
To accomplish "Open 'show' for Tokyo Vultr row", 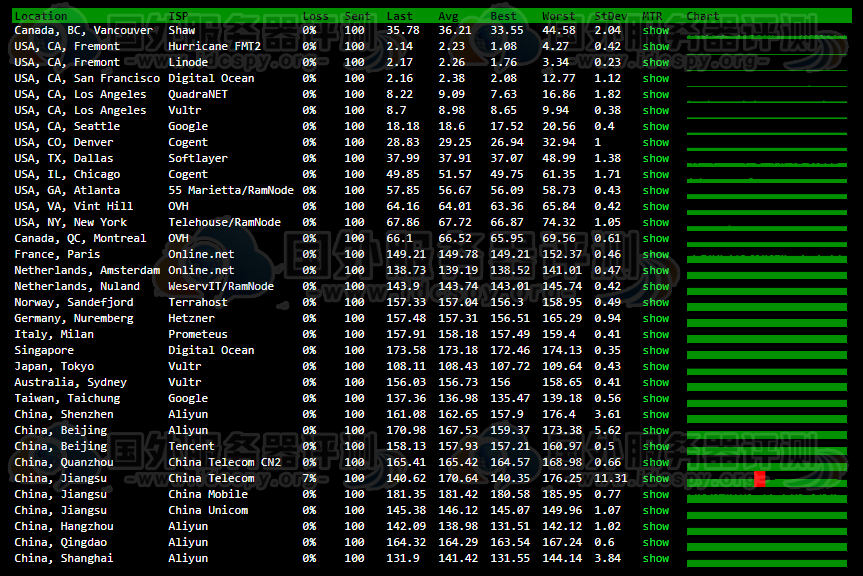I will pos(656,365).
